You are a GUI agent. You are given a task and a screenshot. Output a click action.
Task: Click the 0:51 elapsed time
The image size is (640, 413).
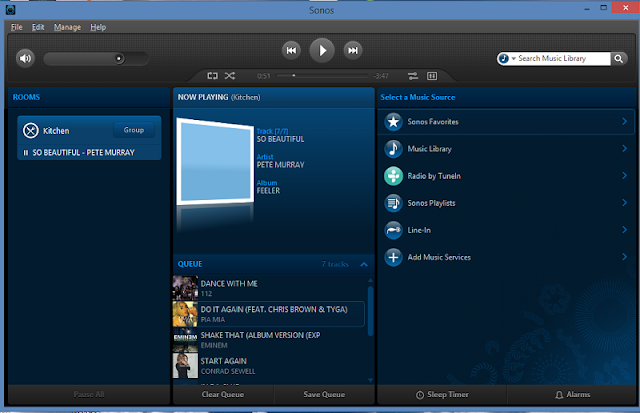[264, 76]
